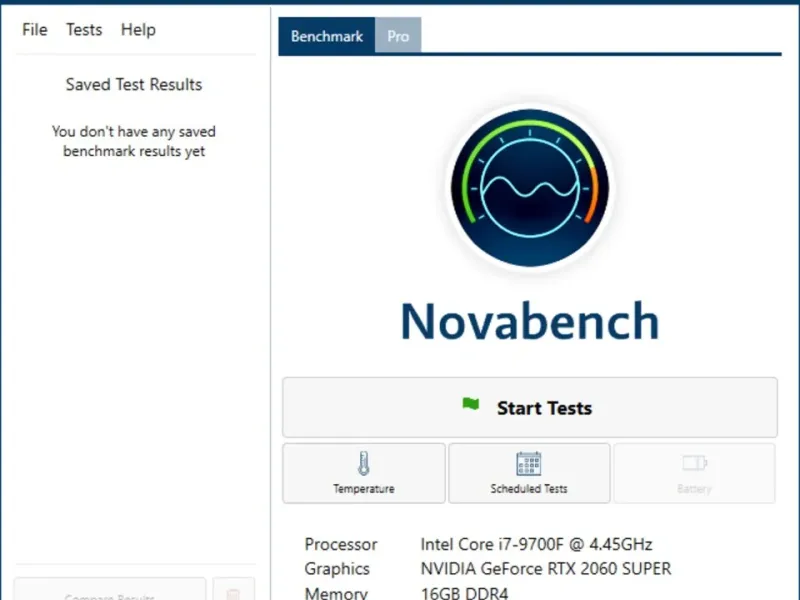This screenshot has width=800, height=600.
Task: Click the Processor label
Action: (341, 544)
